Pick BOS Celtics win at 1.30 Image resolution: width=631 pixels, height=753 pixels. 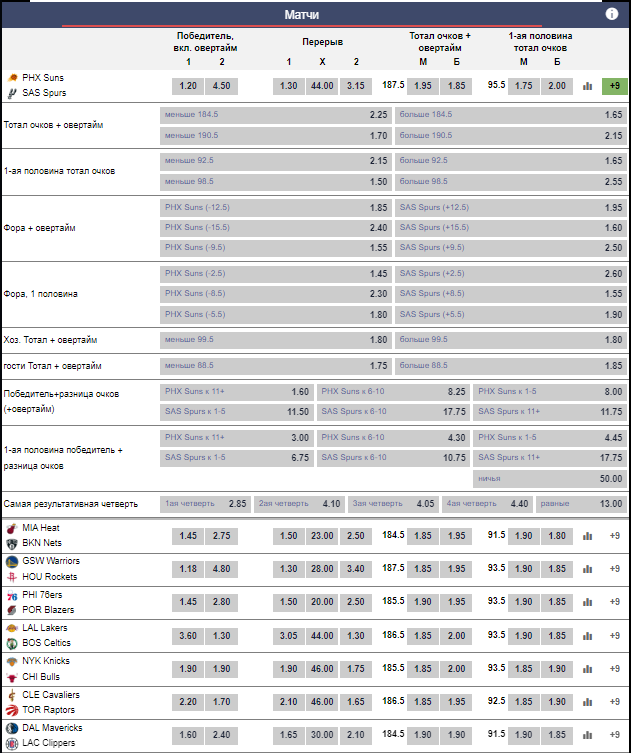click(222, 635)
